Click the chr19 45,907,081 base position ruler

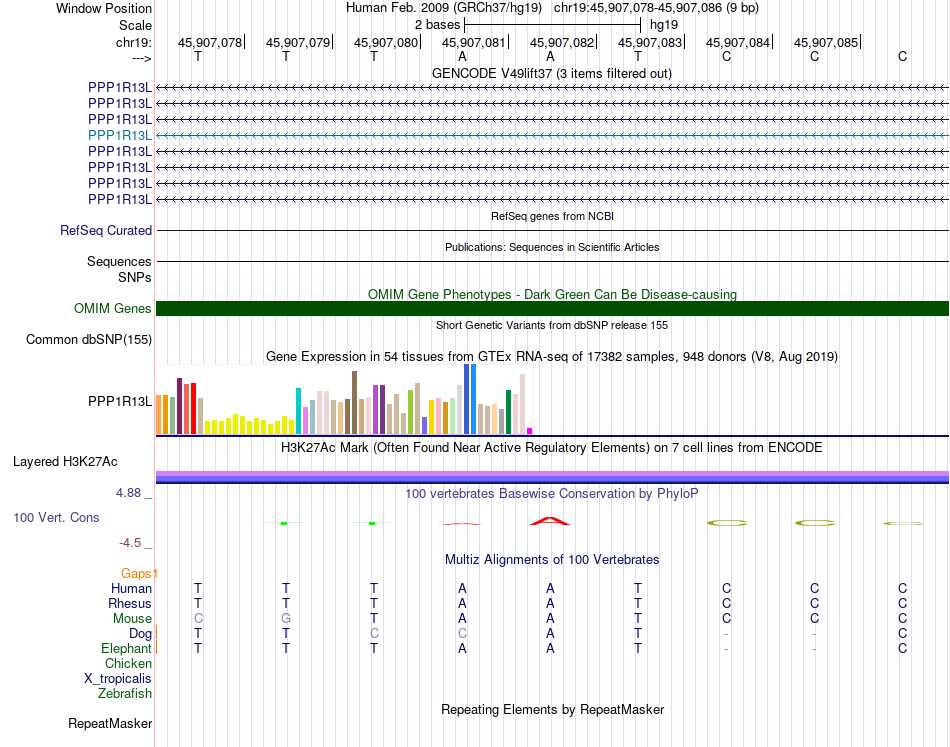pos(473,42)
